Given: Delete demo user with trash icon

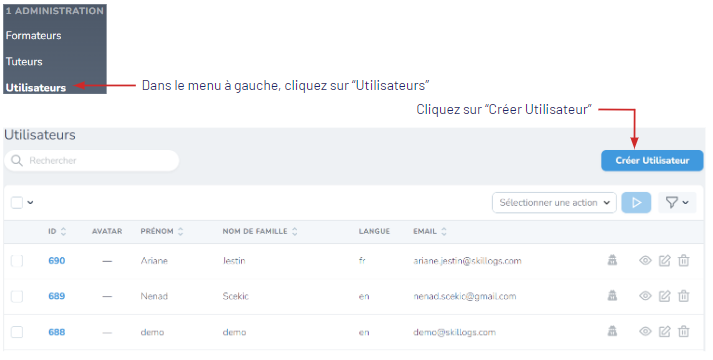Looking at the screenshot, I should point(683,331).
